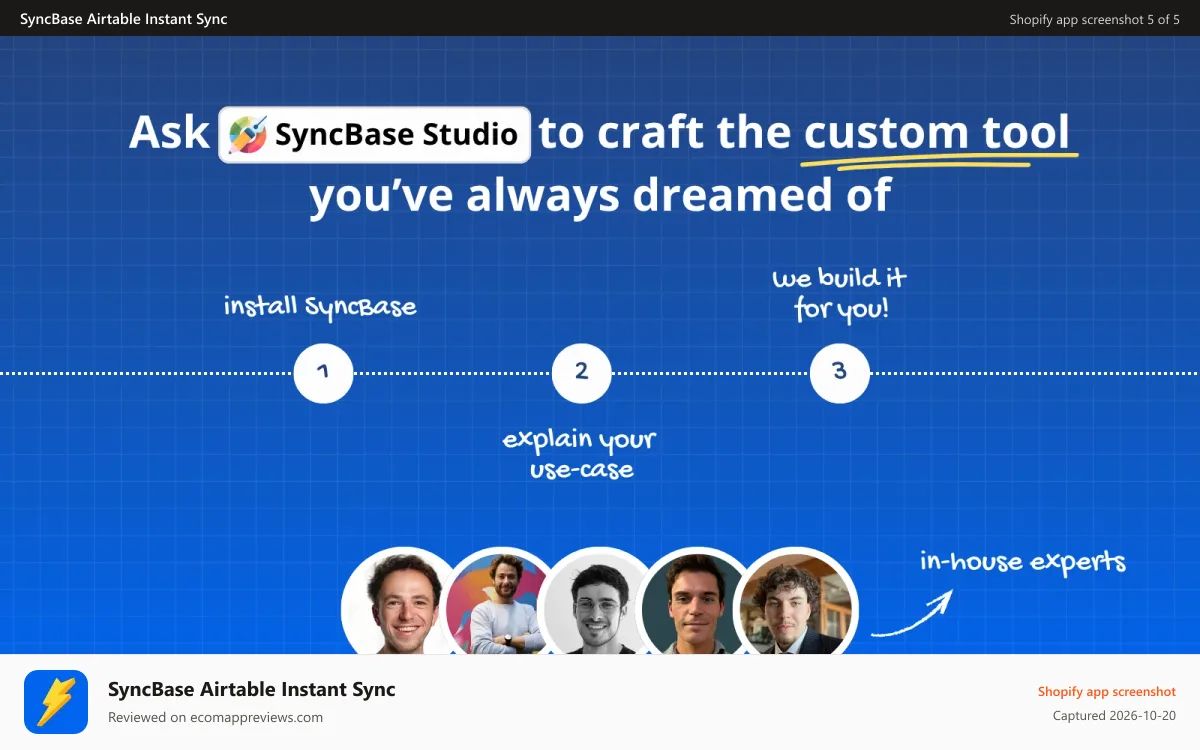This screenshot has height=750, width=1200.
Task: Click "you've always dreamed of" headline line
Action: pyautogui.click(x=600, y=195)
